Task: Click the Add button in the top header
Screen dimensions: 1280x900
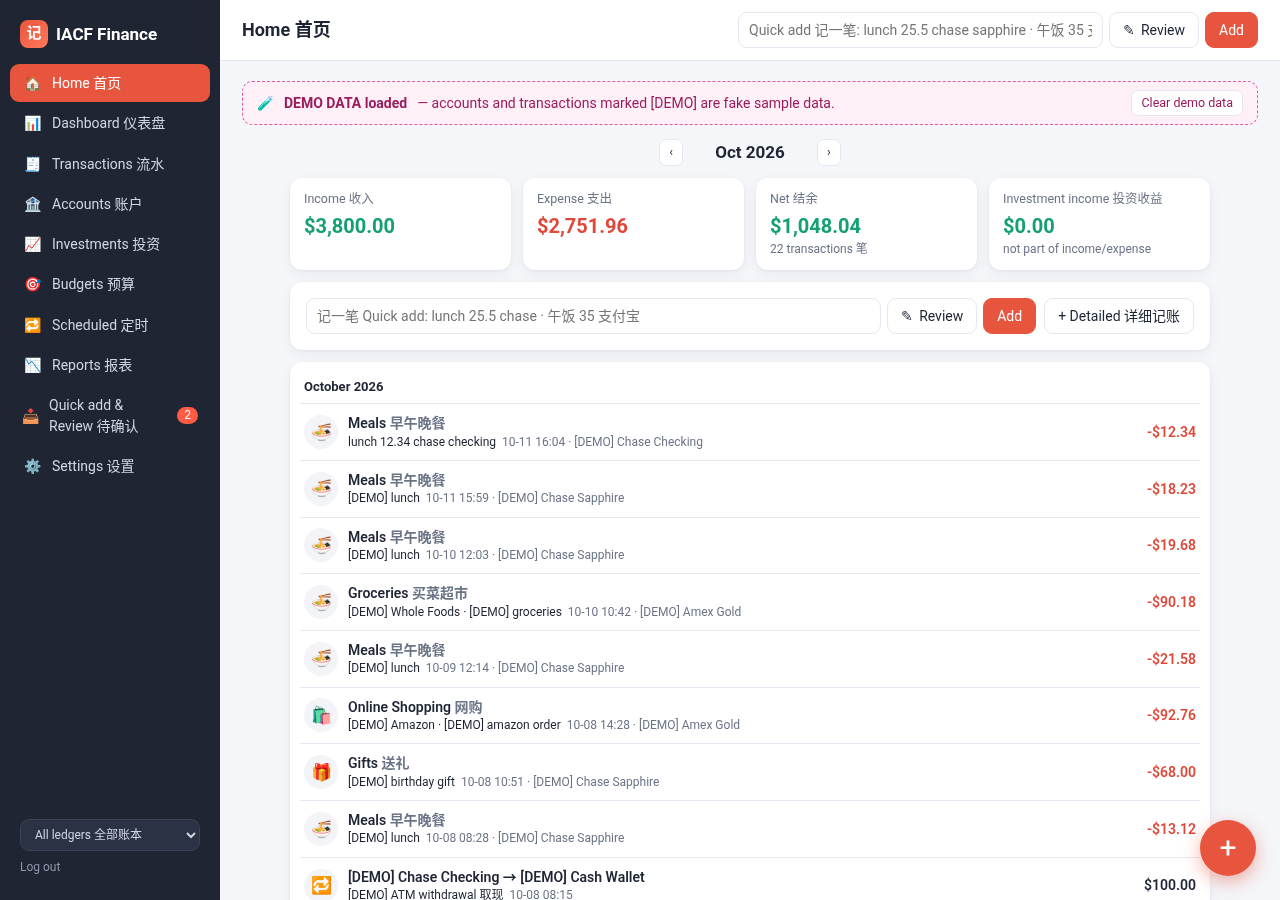Action: [x=1231, y=30]
